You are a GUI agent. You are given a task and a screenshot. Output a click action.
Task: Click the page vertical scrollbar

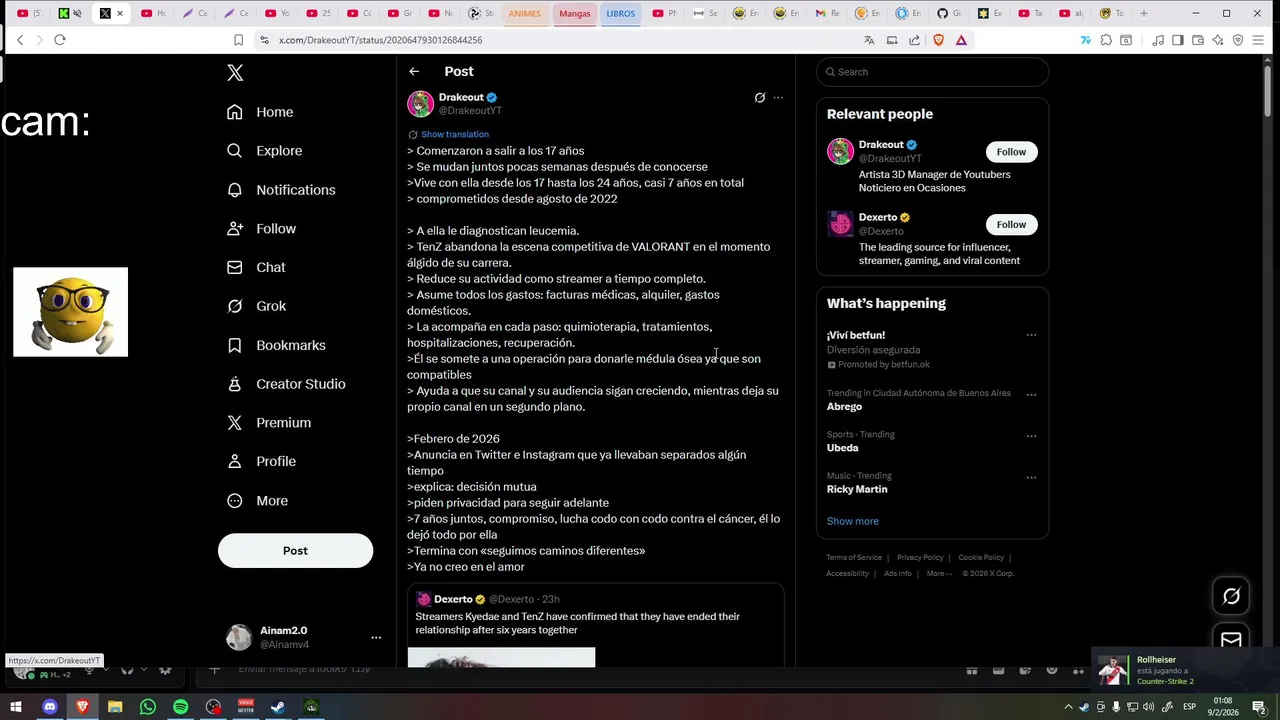1267,90
